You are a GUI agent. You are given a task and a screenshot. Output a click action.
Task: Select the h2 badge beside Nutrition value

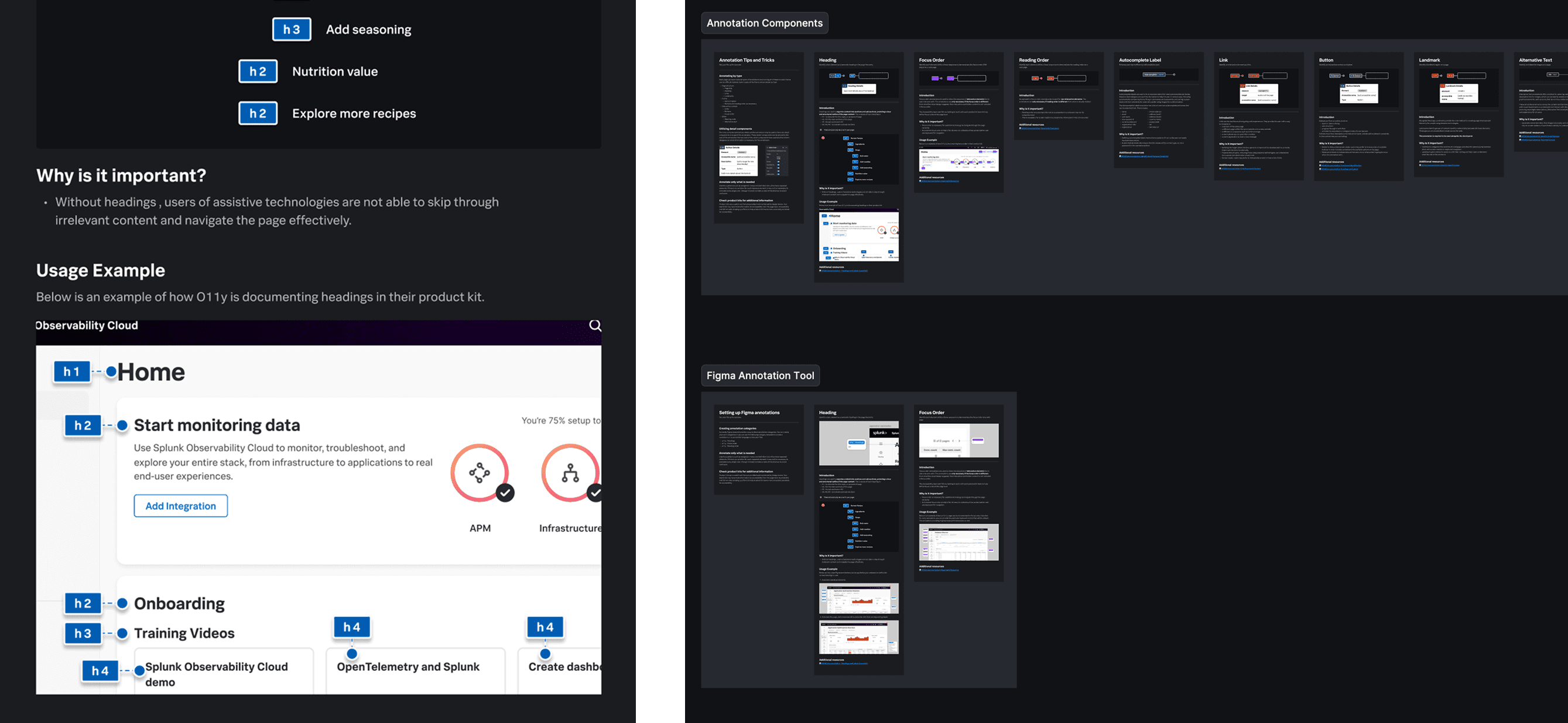point(258,71)
